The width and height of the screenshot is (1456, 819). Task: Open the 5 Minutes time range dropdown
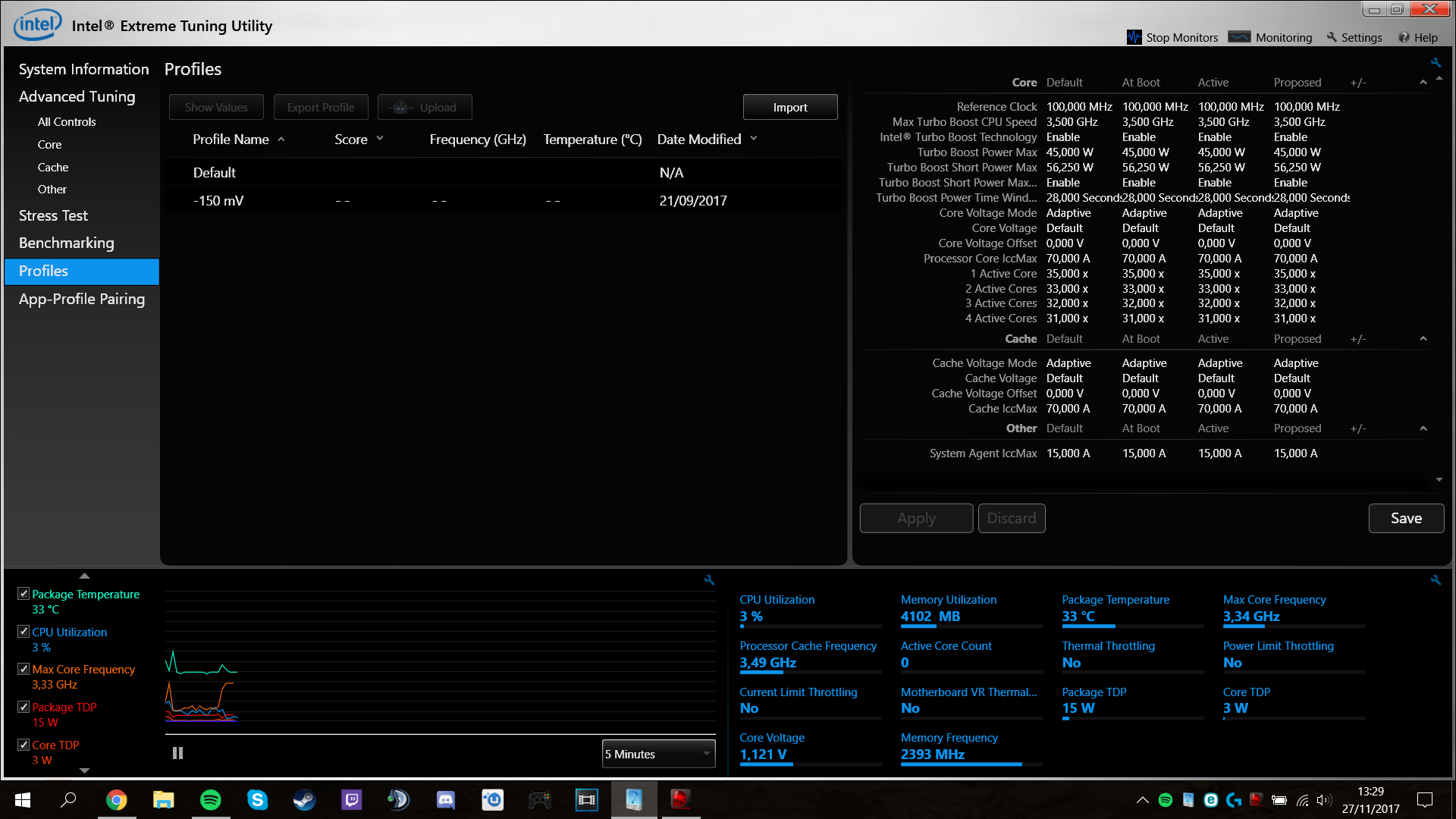point(658,754)
